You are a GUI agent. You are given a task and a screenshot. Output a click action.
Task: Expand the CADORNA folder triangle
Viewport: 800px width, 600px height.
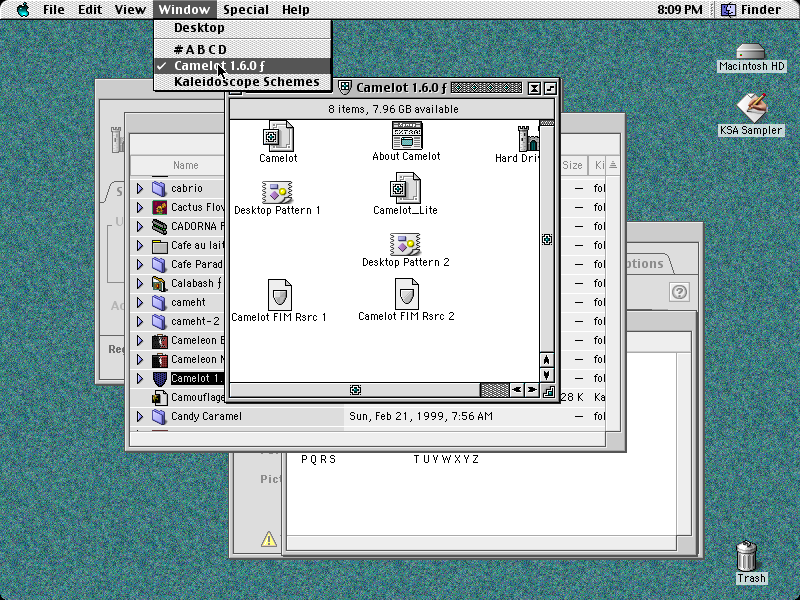click(x=140, y=226)
